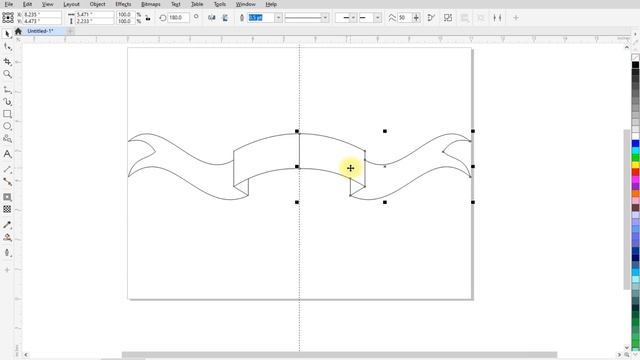
Task: Select the Parallel Dimension line tool
Action: pyautogui.click(x=7, y=169)
